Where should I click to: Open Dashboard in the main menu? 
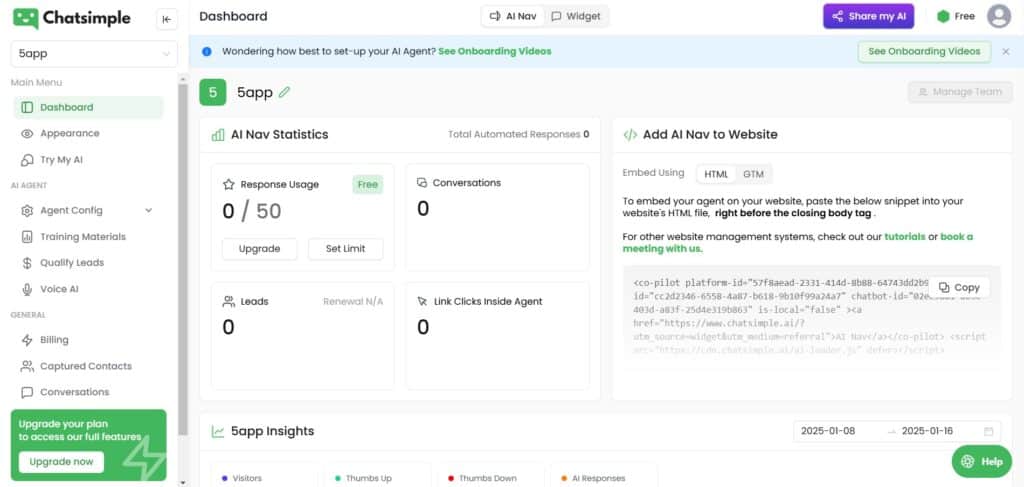(88, 108)
